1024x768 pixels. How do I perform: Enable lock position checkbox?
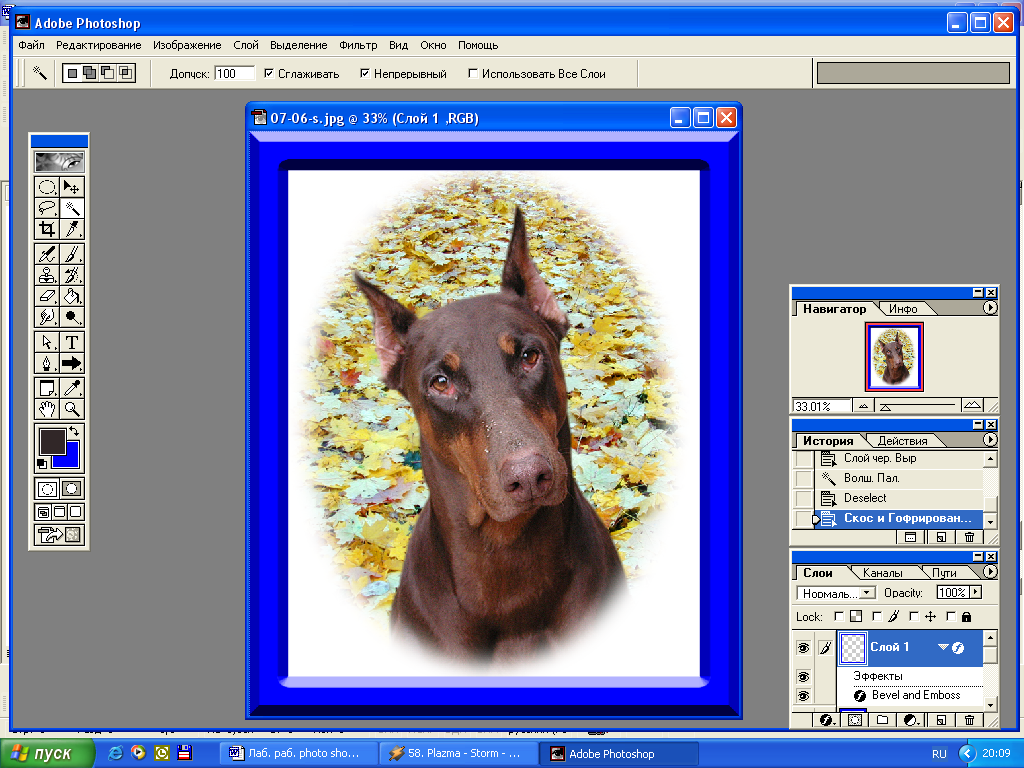tap(914, 616)
